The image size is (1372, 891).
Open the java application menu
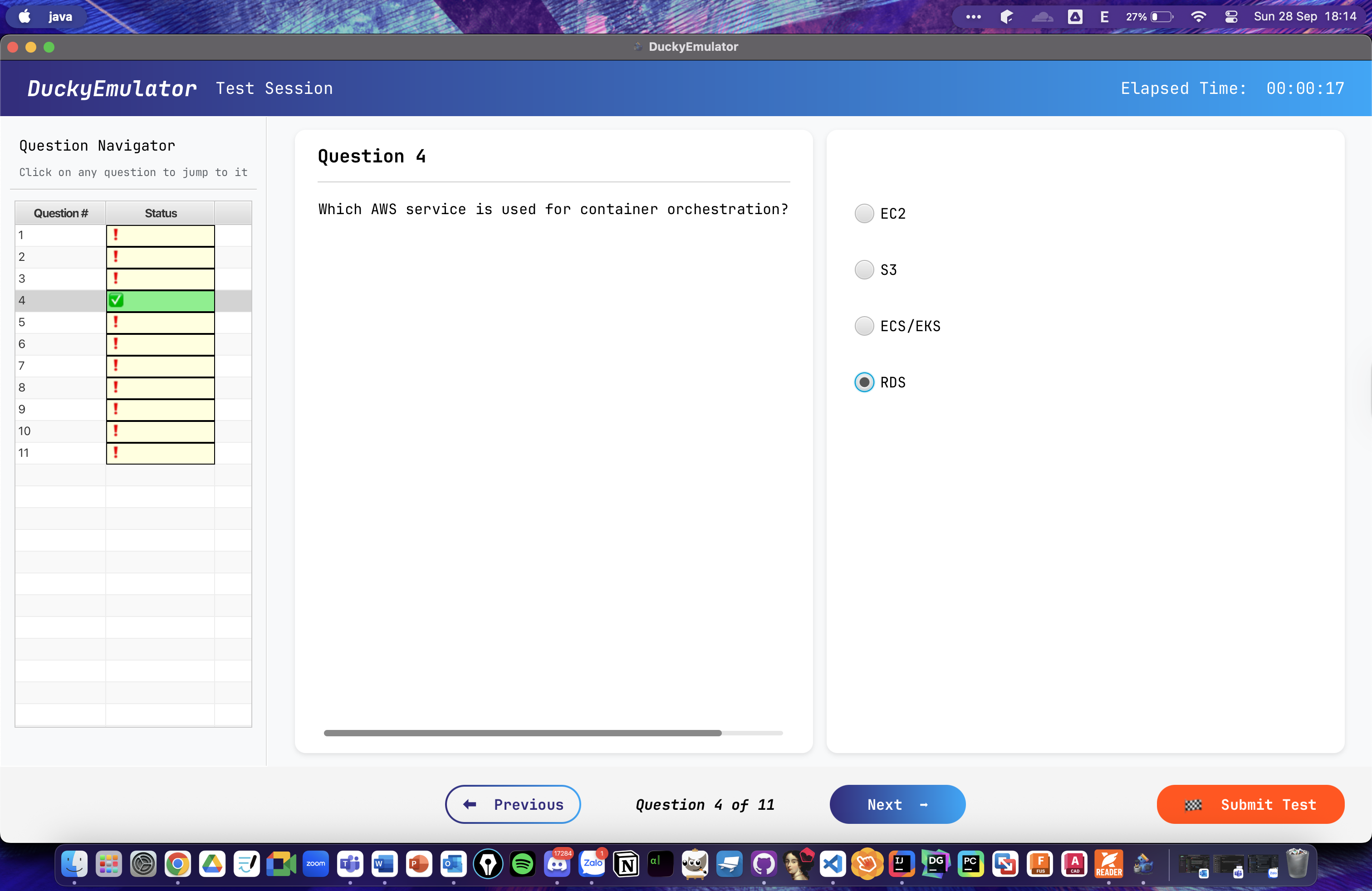point(60,17)
